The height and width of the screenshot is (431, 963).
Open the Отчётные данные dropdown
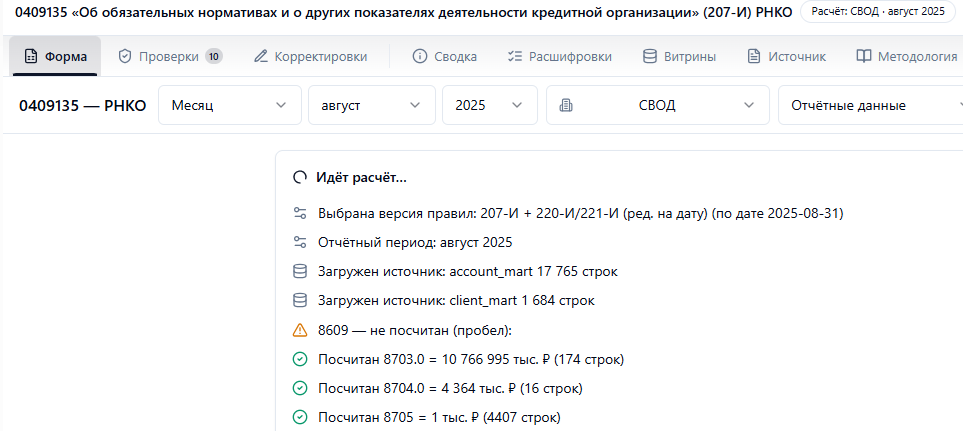point(871,105)
